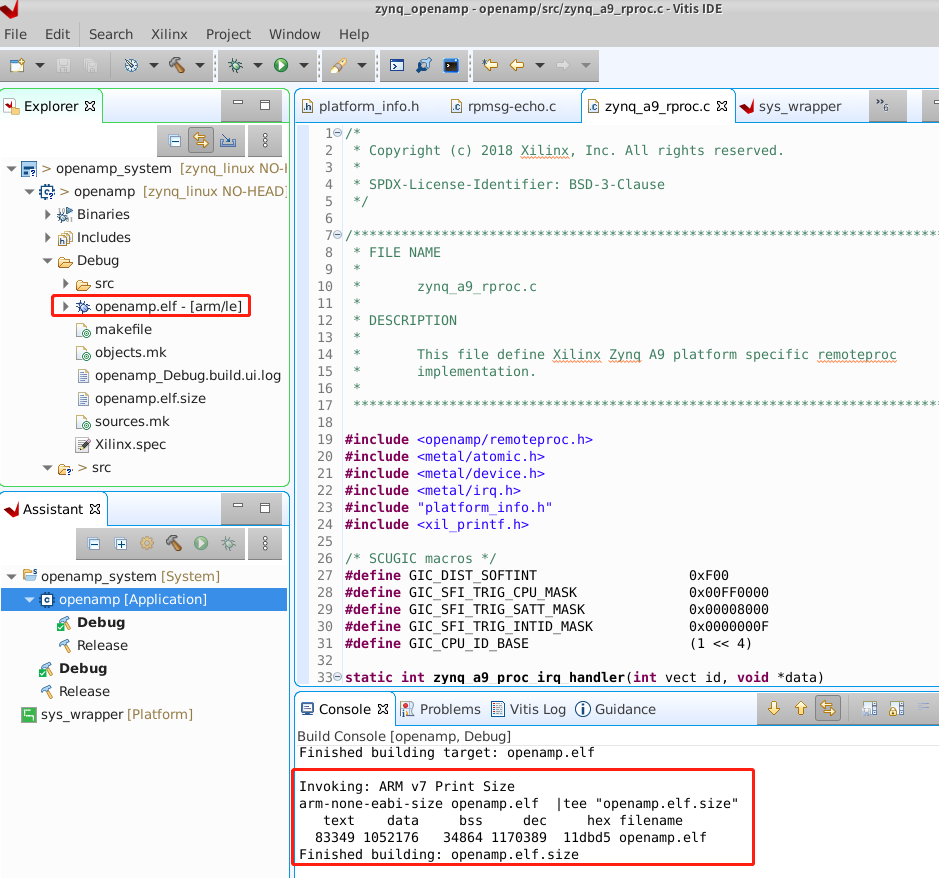Click the Debug bug icon in main toolbar
Viewport: 939px width, 878px height.
235,65
